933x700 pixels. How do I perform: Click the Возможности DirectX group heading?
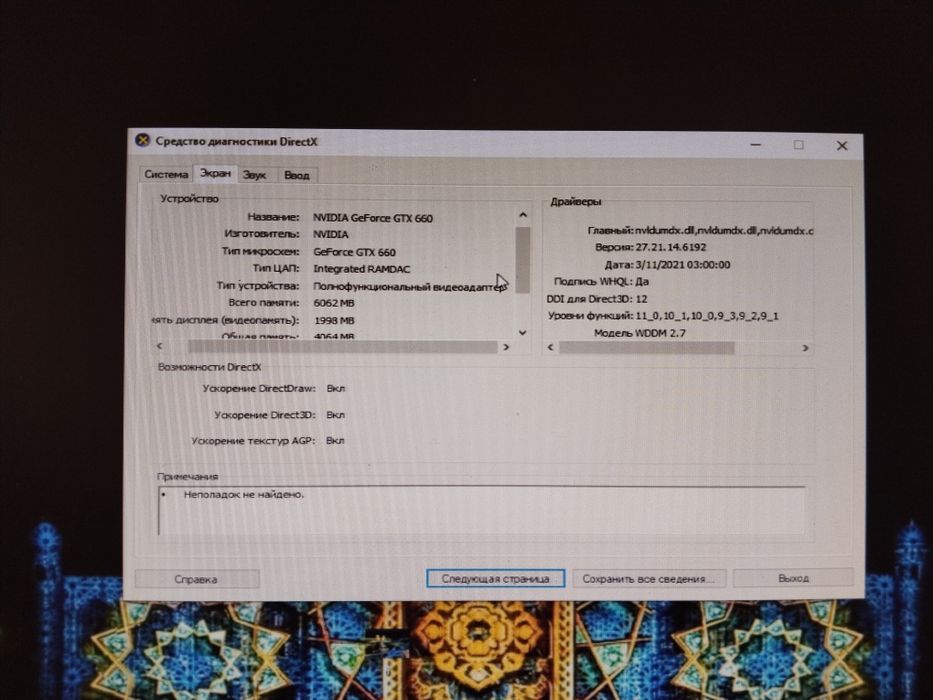pyautogui.click(x=209, y=367)
